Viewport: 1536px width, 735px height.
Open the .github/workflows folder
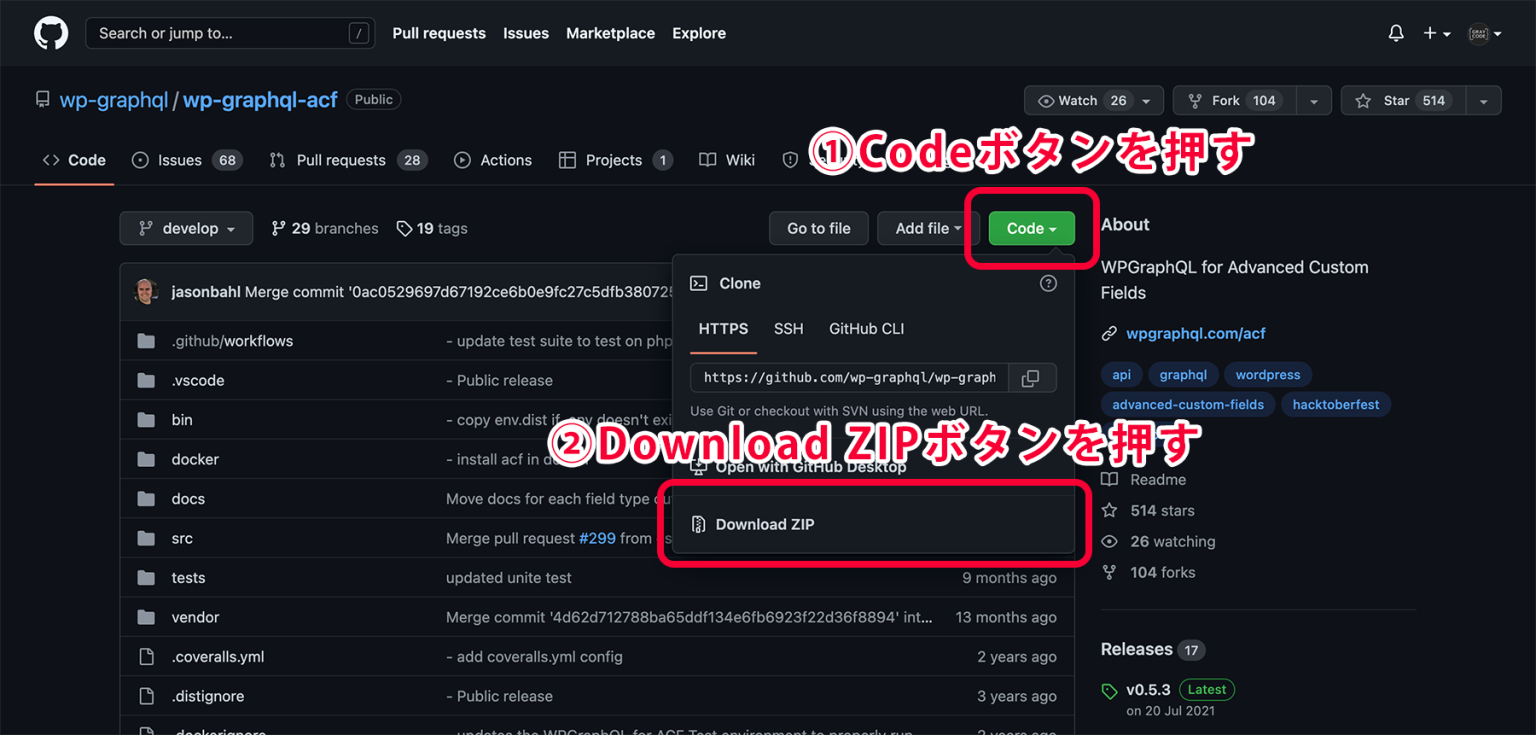click(x=232, y=341)
